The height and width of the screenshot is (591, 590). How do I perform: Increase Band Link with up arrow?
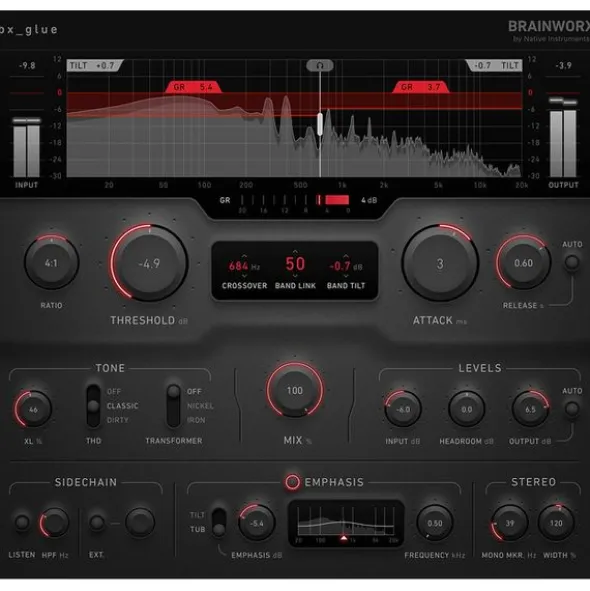[295, 251]
